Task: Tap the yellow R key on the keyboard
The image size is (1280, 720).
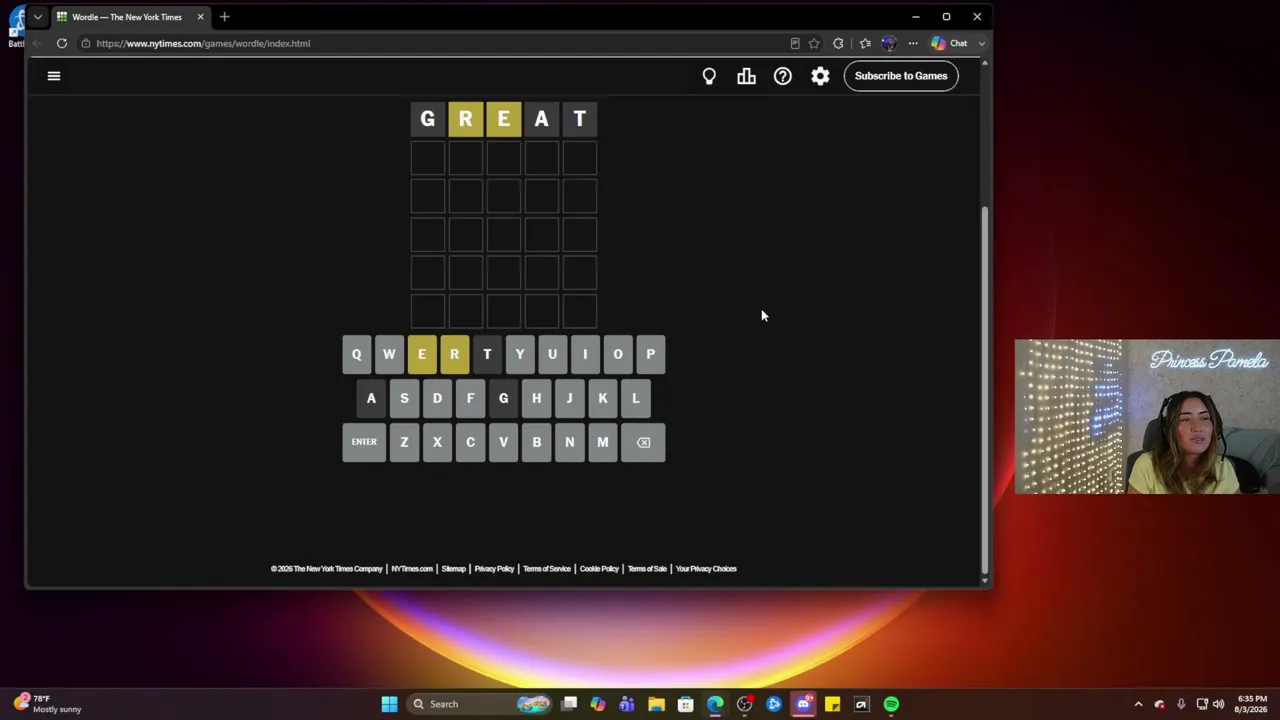Action: pyautogui.click(x=454, y=354)
